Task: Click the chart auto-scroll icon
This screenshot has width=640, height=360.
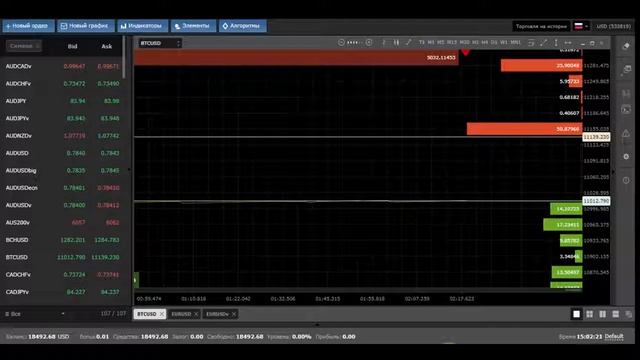Action: pyautogui.click(x=531, y=42)
